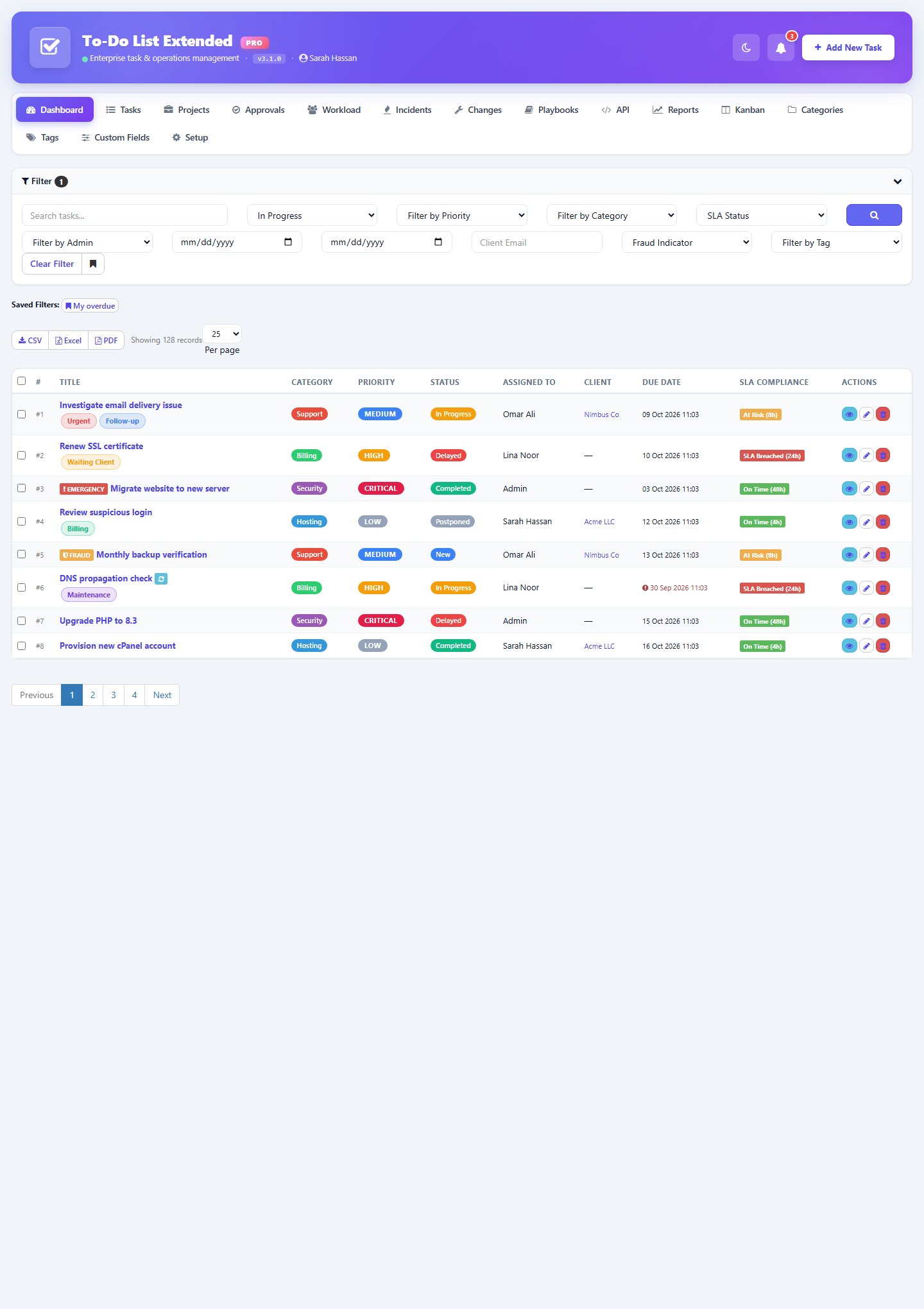924x1309 pixels.
Task: Toggle dark mode with the moon icon
Action: pos(746,47)
